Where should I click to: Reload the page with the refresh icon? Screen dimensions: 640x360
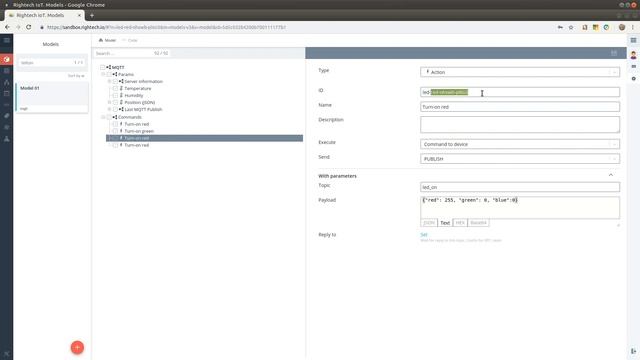[29, 27]
